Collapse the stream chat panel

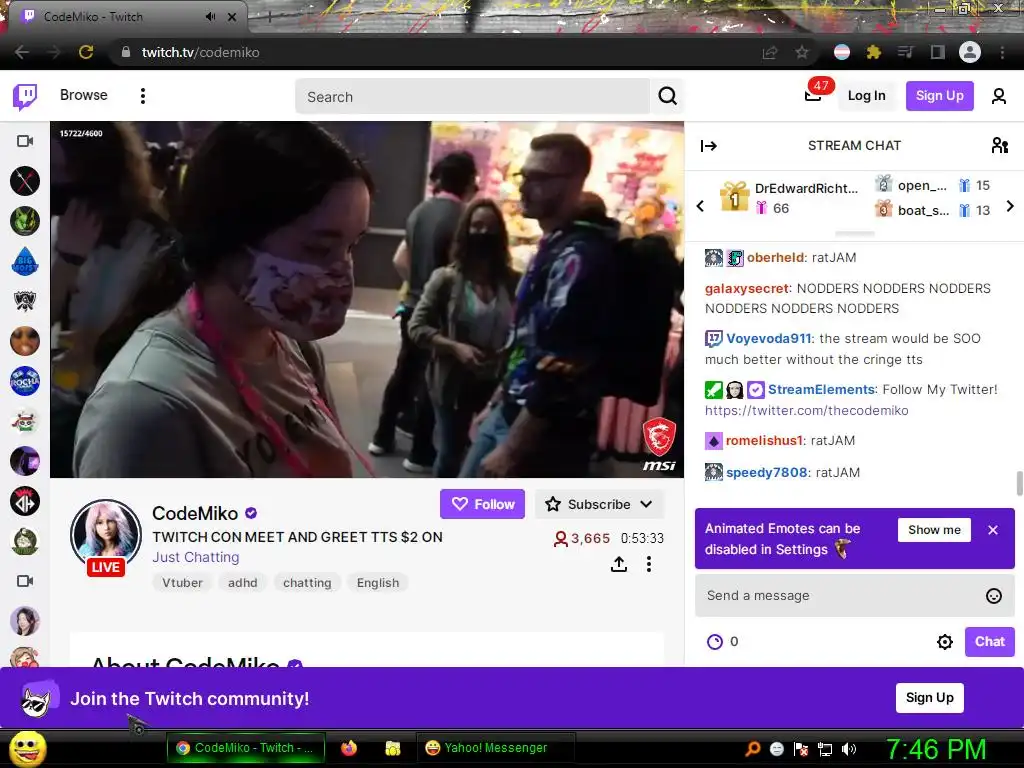[709, 146]
